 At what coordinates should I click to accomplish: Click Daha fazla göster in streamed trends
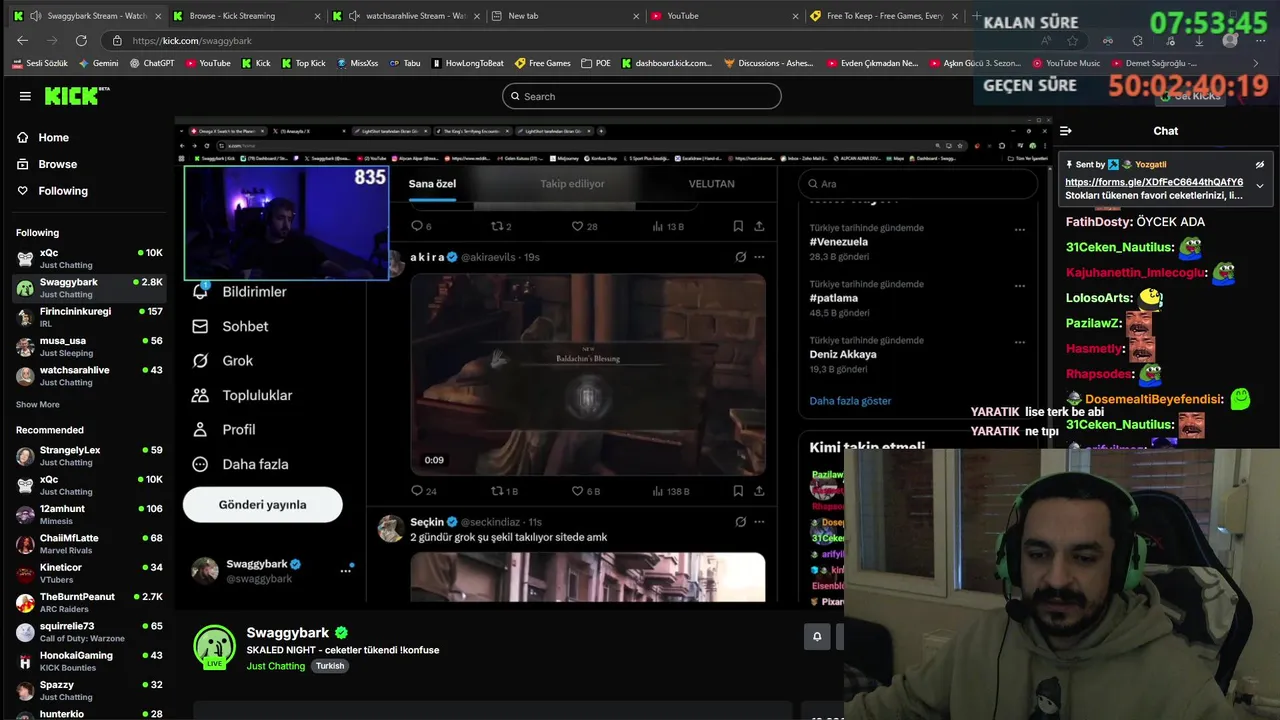coord(850,401)
